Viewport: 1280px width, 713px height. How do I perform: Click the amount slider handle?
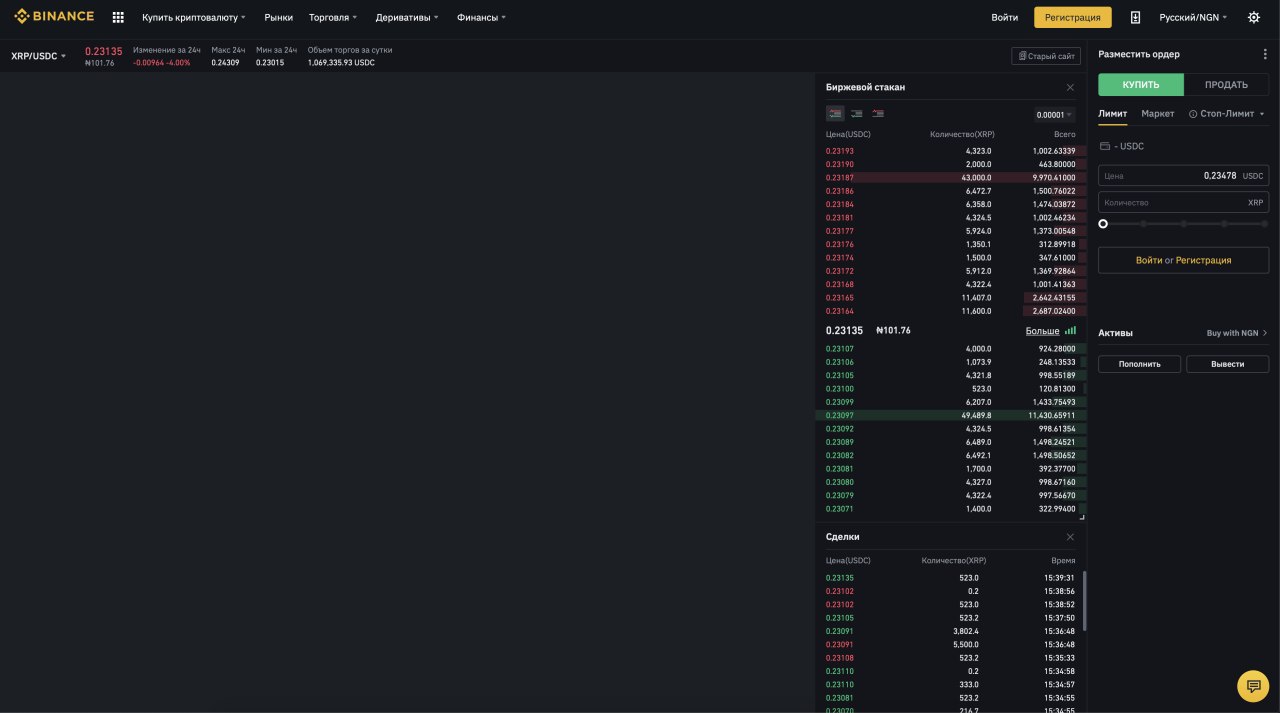click(x=1103, y=224)
